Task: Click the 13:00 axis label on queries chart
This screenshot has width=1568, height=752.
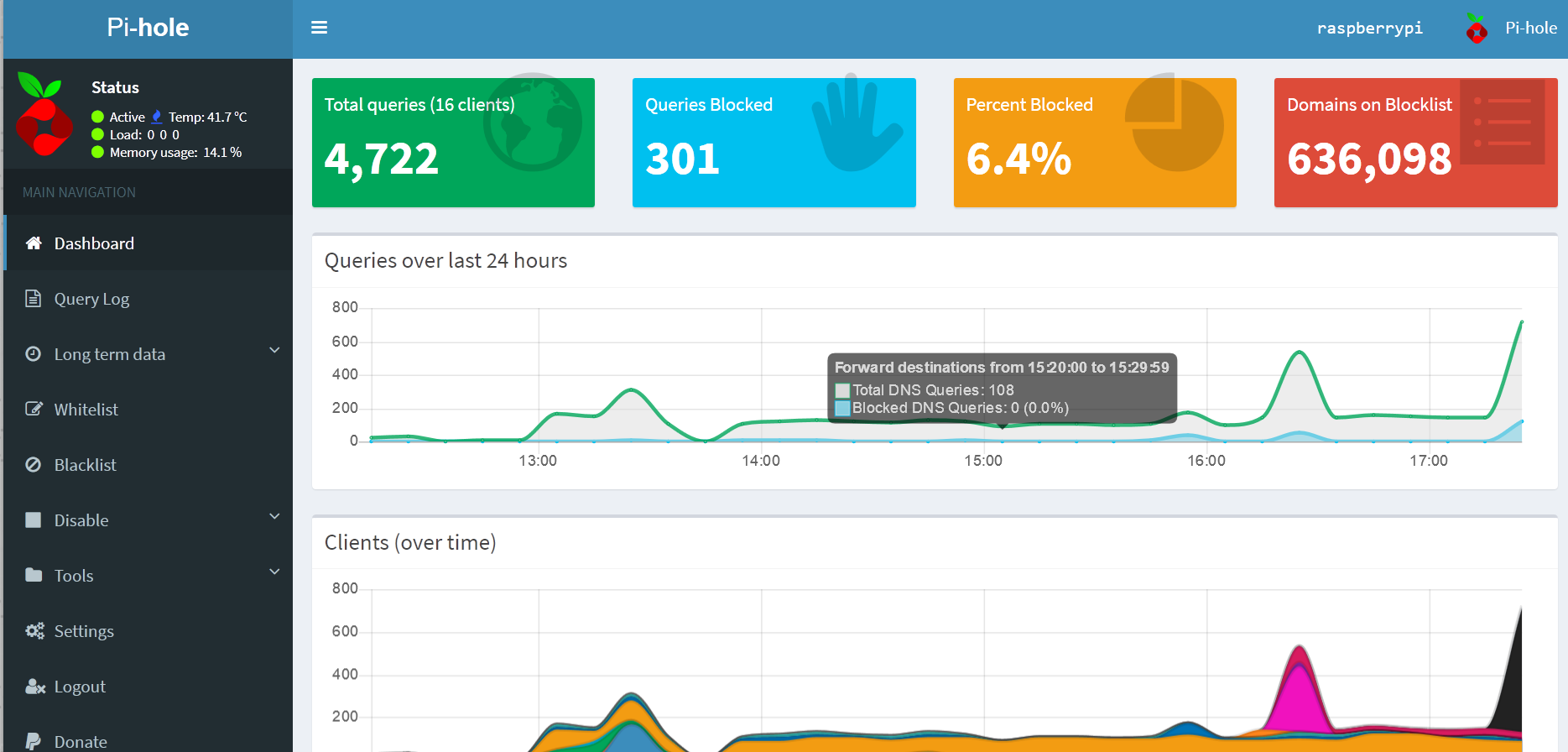Action: (538, 461)
